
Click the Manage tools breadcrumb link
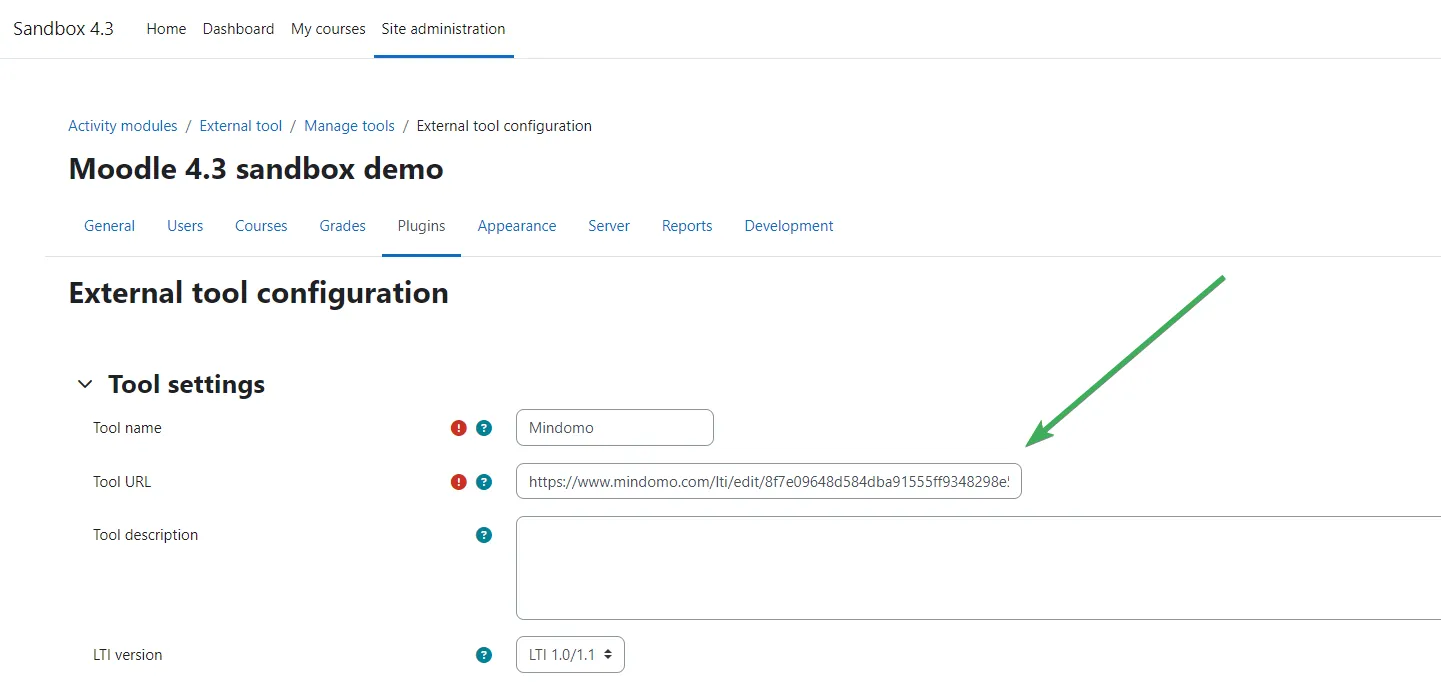click(349, 126)
